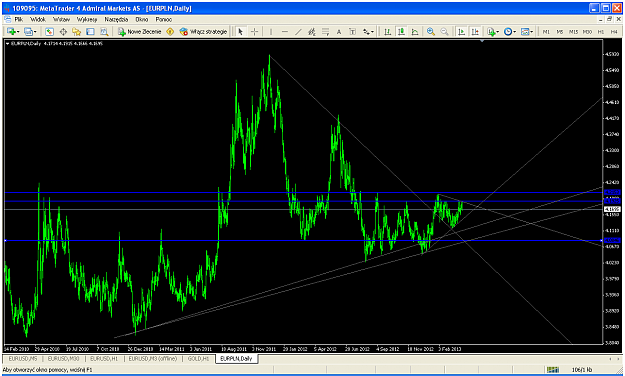Image resolution: width=625 pixels, height=376 pixels.
Task: Click the Włącz strategie button
Action: [x=203, y=31]
